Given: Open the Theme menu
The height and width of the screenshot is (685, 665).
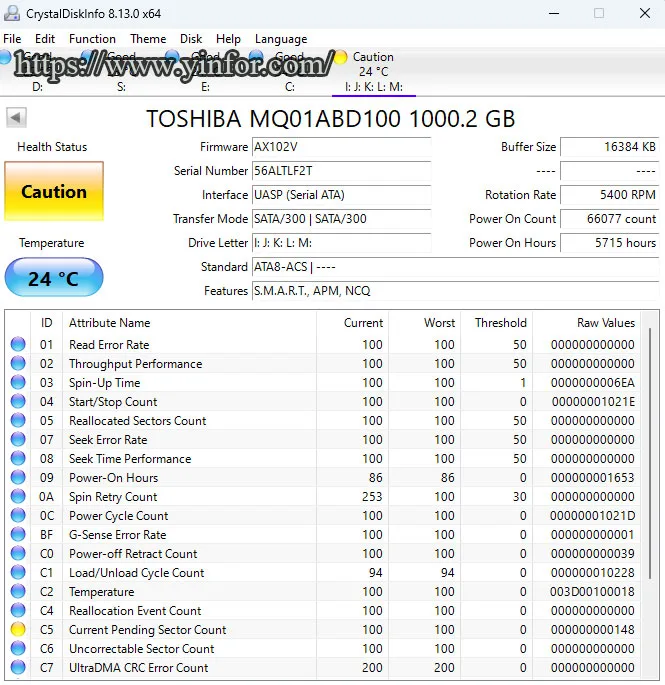Looking at the screenshot, I should click(x=148, y=39).
